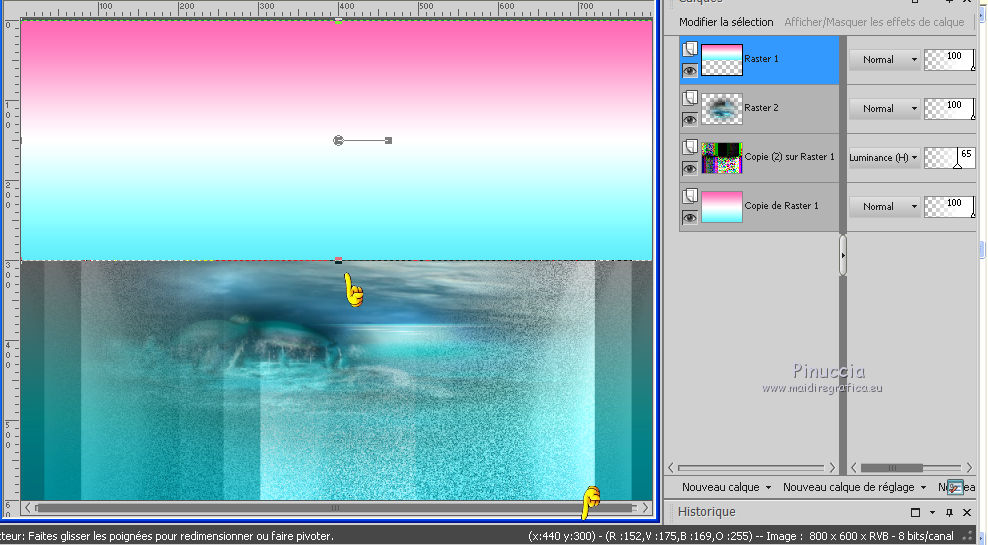The height and width of the screenshot is (545, 988).
Task: Click the Historique panel title
Action: click(x=706, y=512)
